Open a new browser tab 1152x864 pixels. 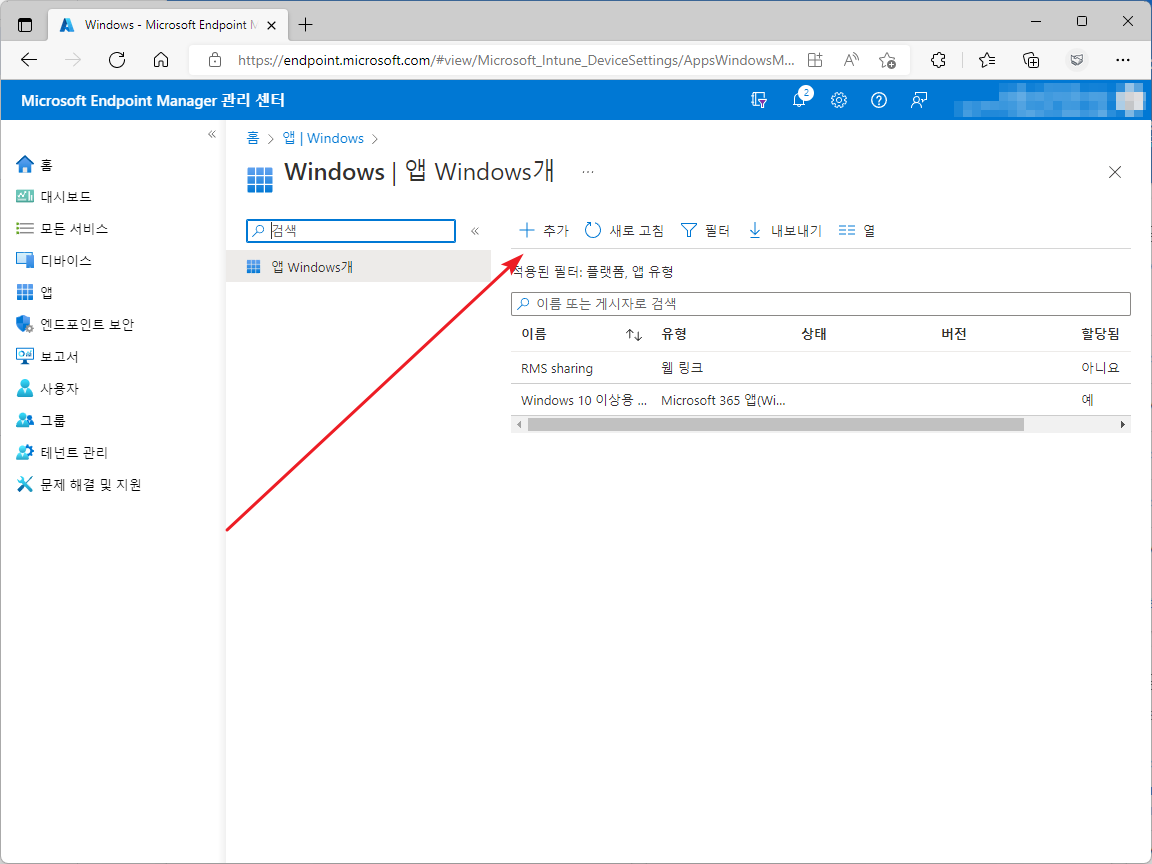[306, 25]
